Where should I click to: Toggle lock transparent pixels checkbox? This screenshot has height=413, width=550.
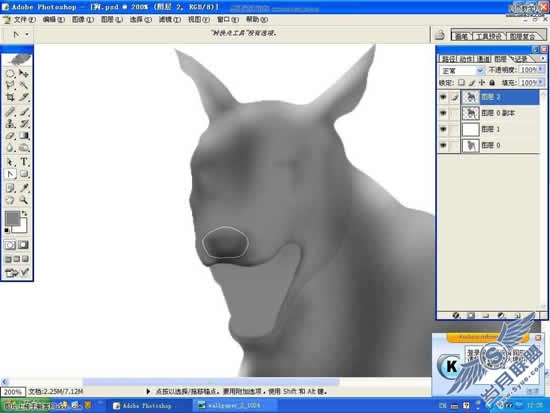coord(462,83)
